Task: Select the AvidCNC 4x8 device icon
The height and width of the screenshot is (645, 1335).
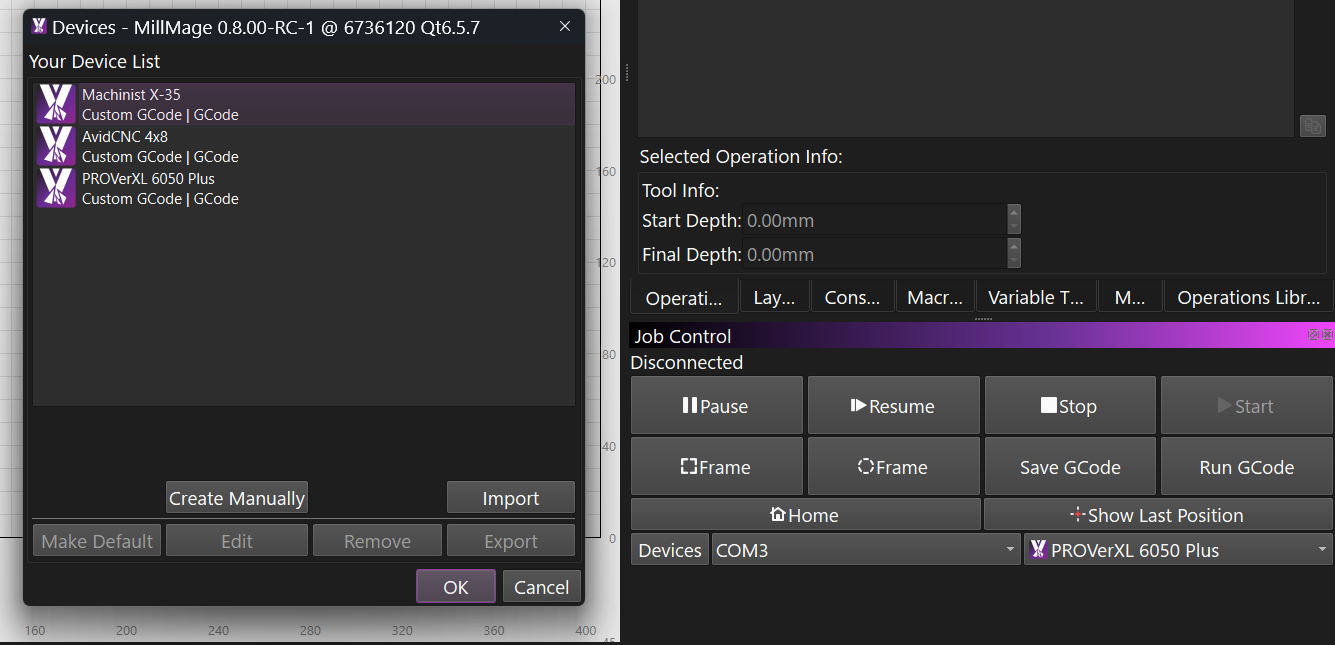Action: point(56,146)
